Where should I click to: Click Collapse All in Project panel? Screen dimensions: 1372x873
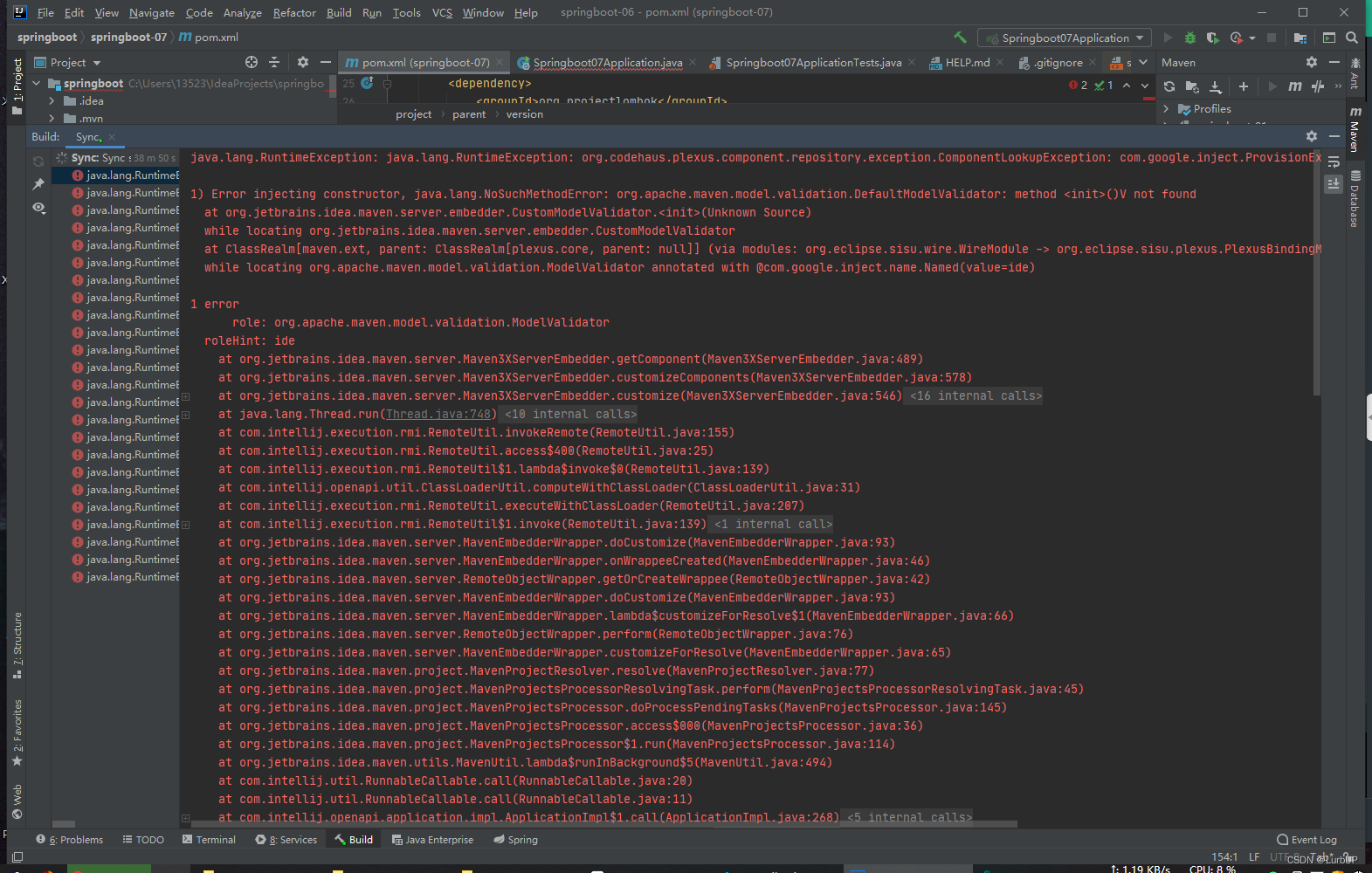pyautogui.click(x=274, y=62)
